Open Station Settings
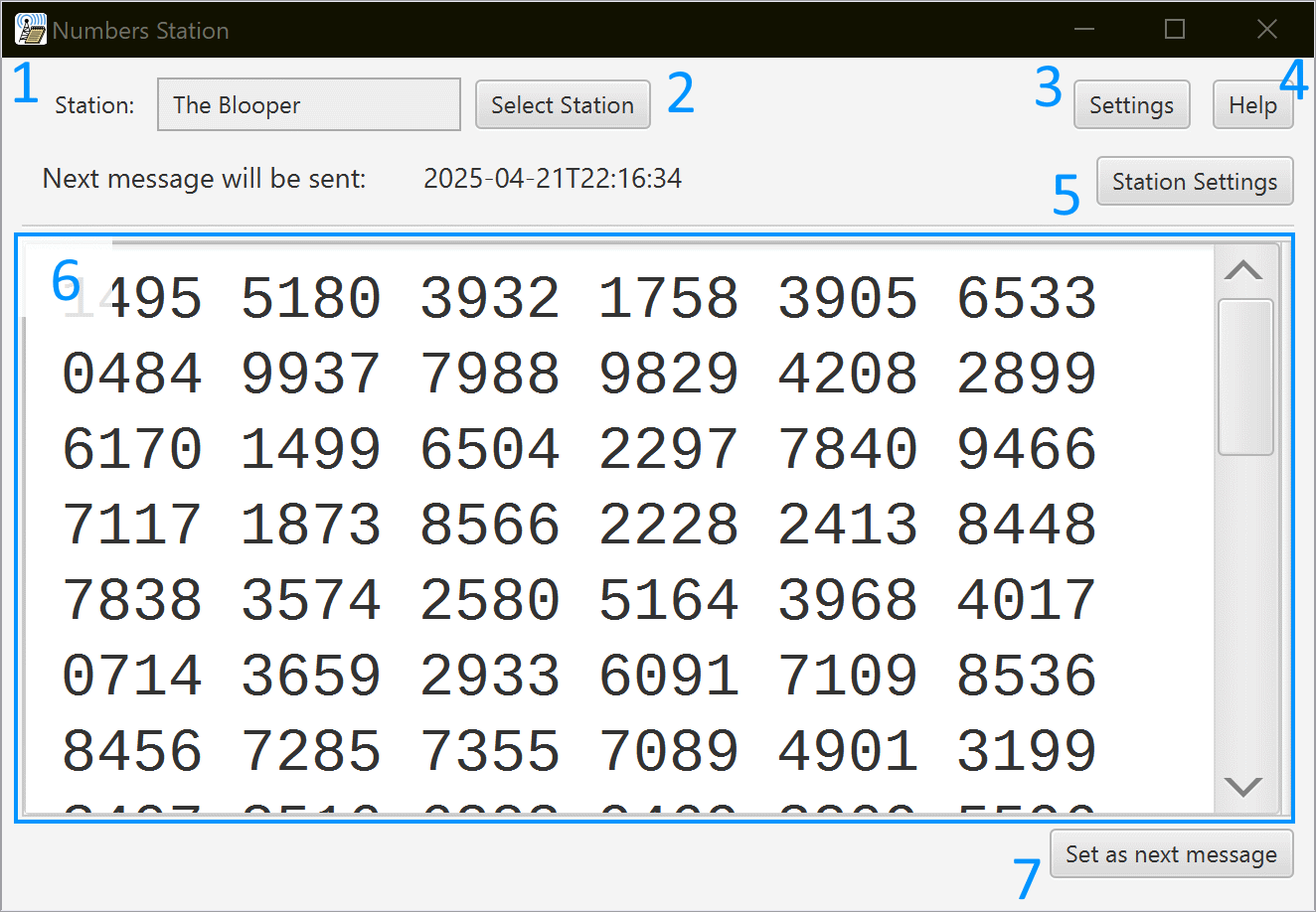 tap(1195, 182)
